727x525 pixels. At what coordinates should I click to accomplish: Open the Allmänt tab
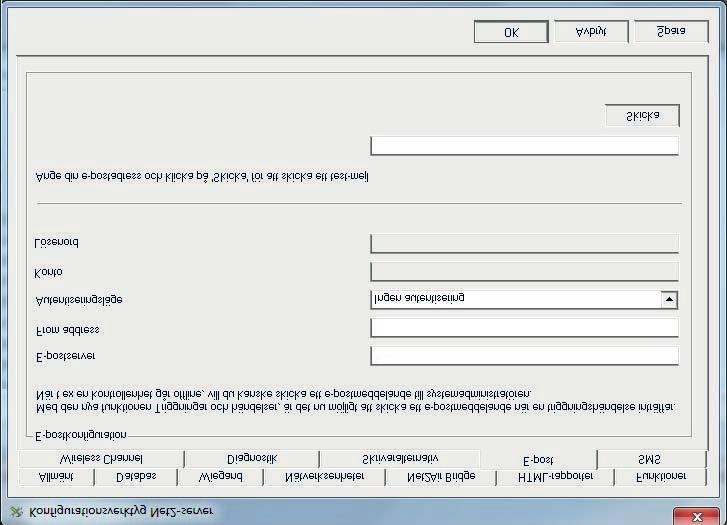pyautogui.click(x=56, y=477)
